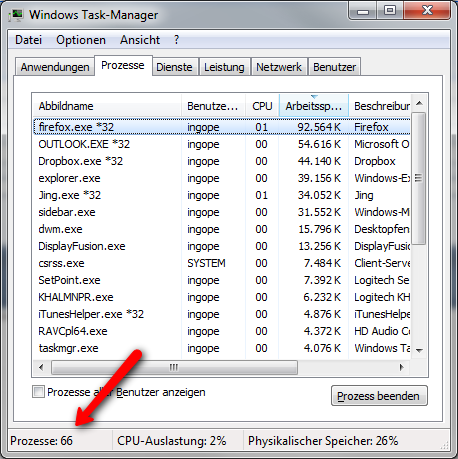Click the Prozess beenden button

click(x=379, y=396)
